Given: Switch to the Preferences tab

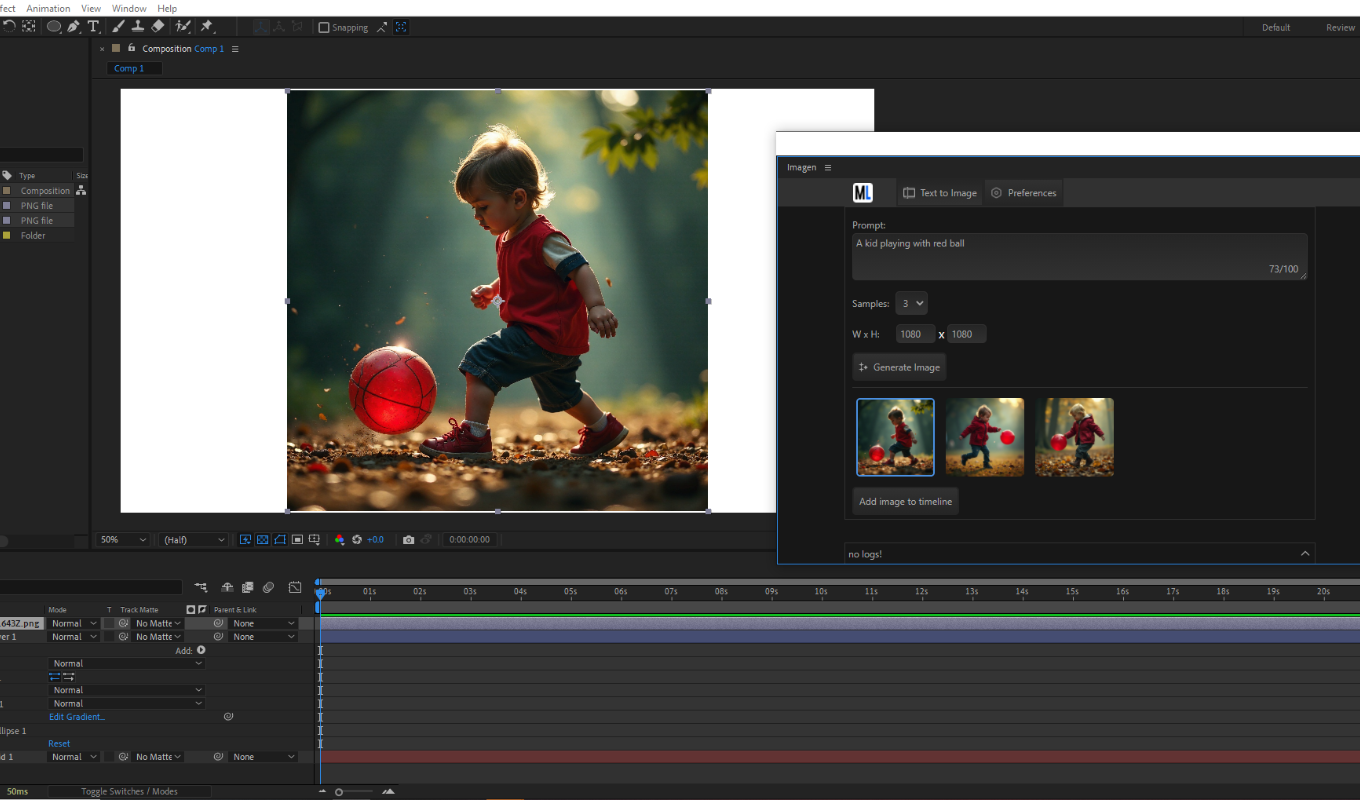Looking at the screenshot, I should (x=1023, y=192).
